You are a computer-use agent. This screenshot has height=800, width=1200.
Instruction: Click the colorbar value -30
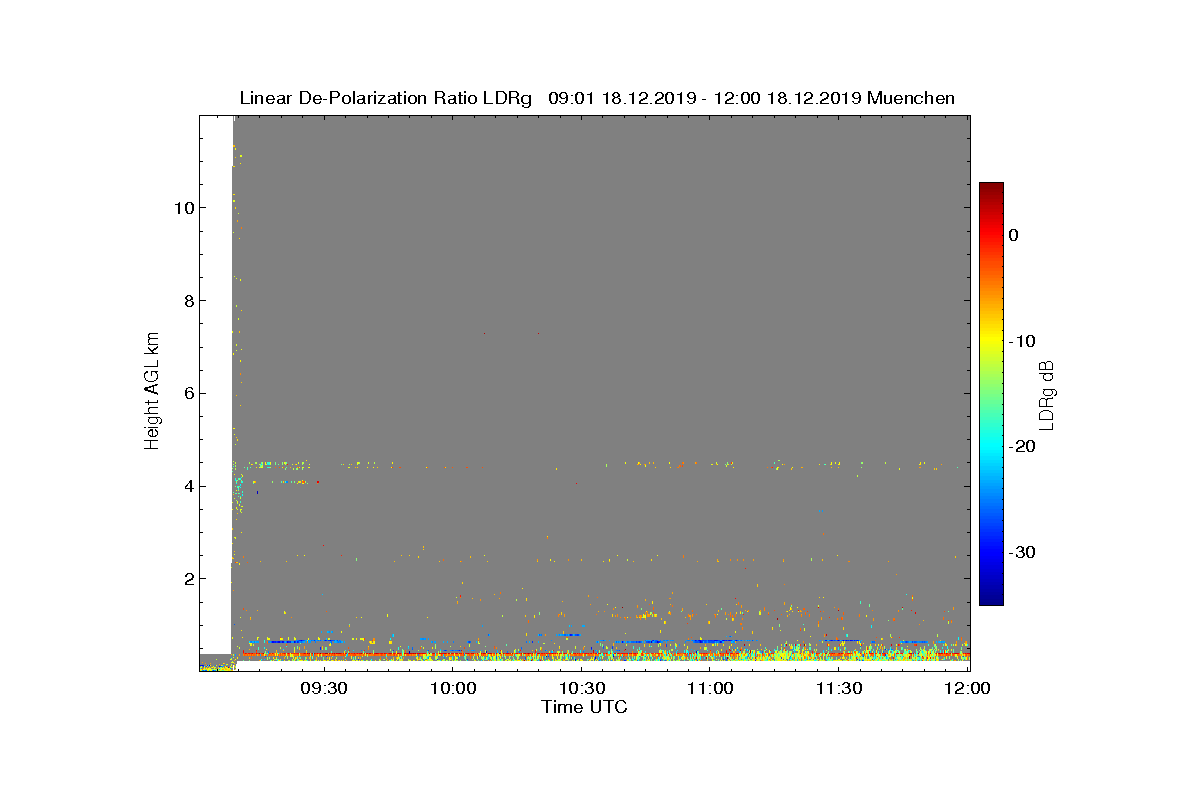(x=1021, y=553)
